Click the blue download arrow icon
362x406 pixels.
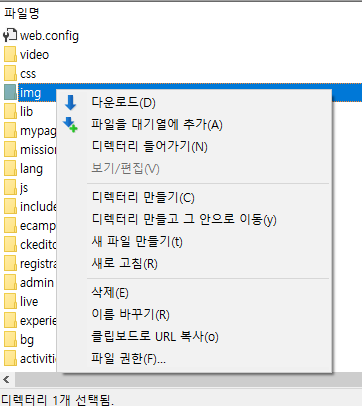pos(70,102)
